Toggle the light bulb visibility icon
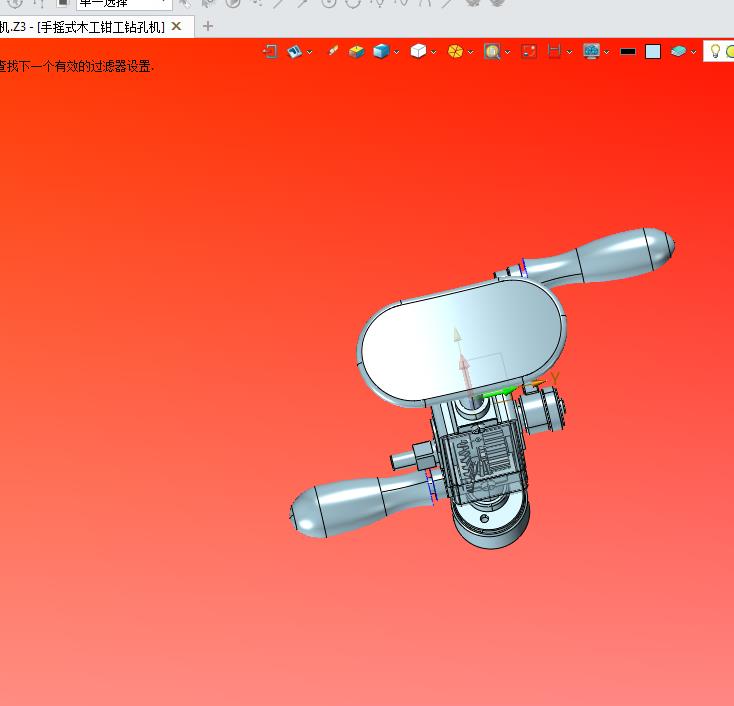The width and height of the screenshot is (734, 706). point(715,51)
